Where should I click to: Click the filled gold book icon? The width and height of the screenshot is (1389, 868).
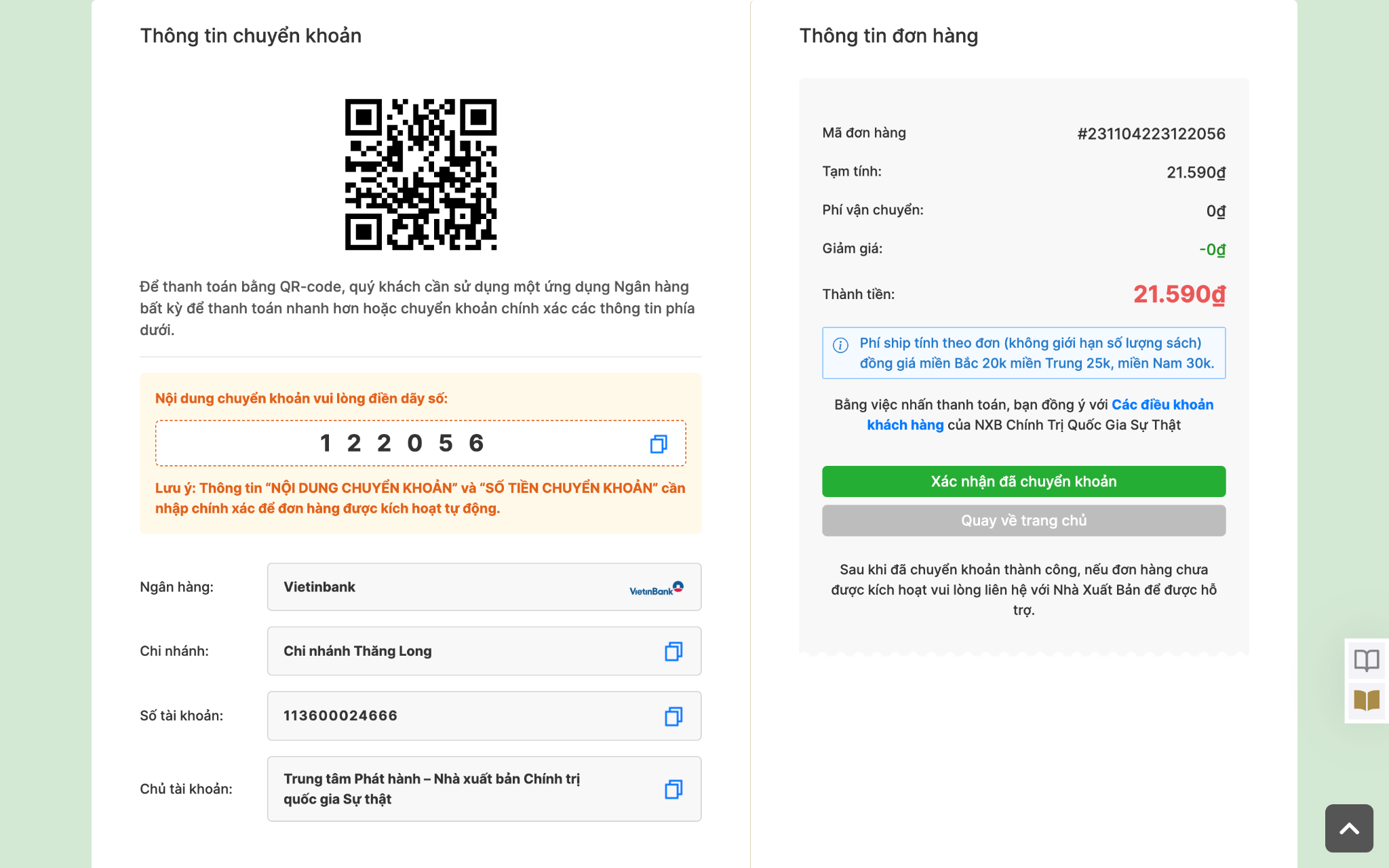pyautogui.click(x=1367, y=700)
